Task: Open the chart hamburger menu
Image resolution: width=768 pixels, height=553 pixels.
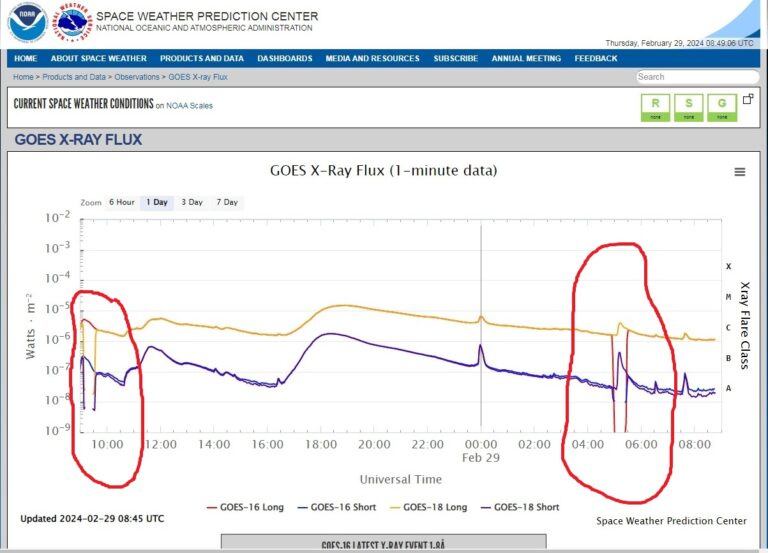Action: coord(740,172)
